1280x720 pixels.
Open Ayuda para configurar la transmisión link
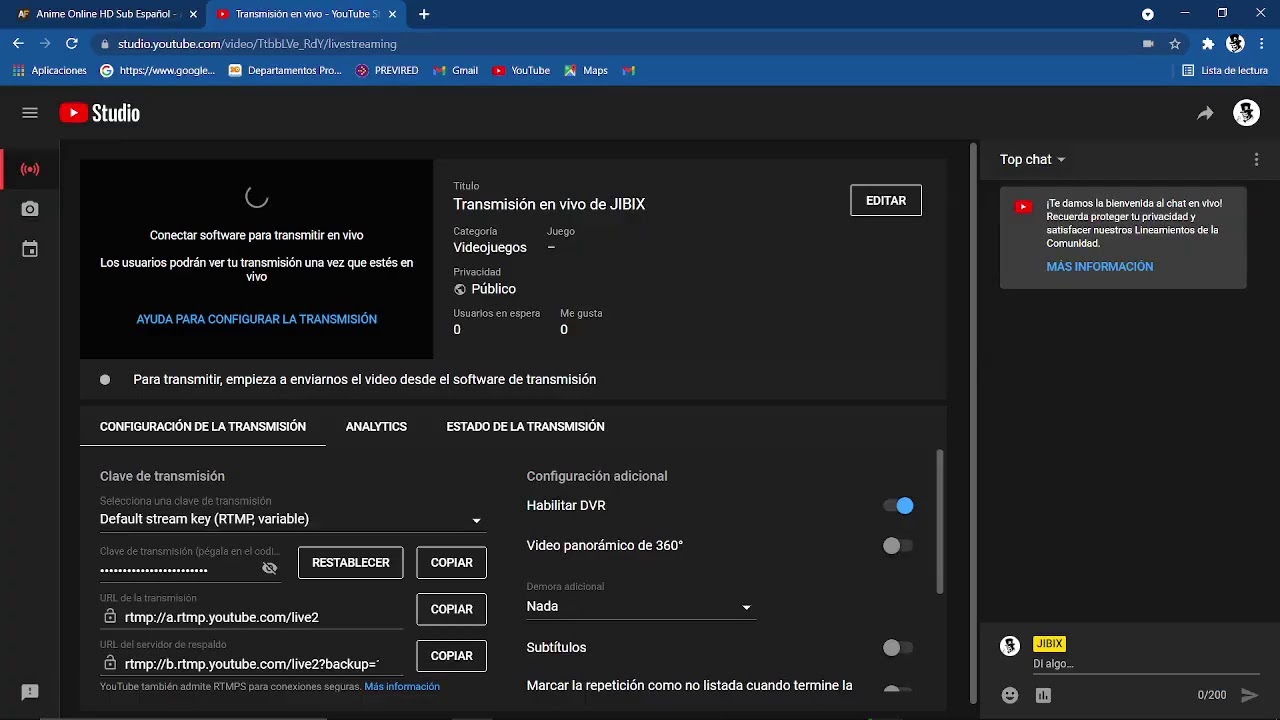[257, 319]
